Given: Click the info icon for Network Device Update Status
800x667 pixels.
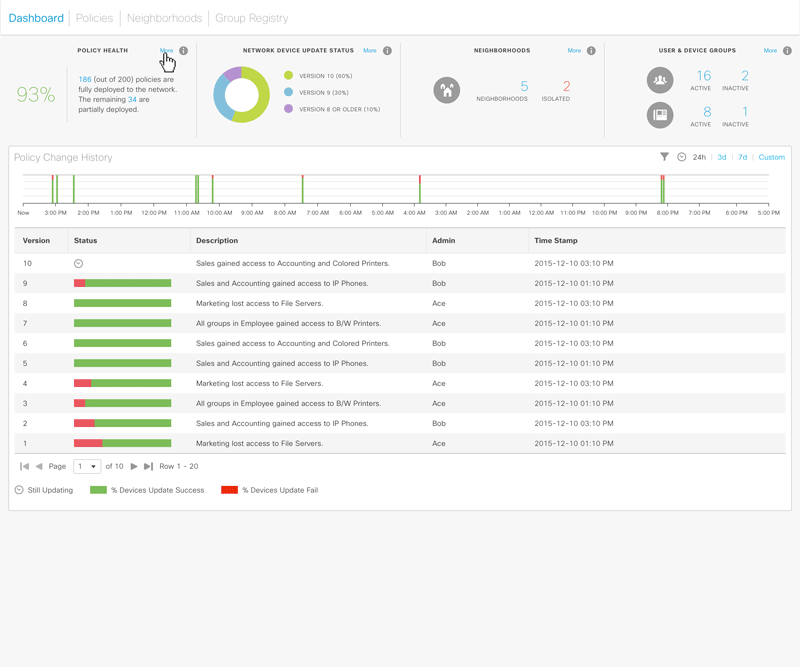Looking at the screenshot, I should click(387, 51).
